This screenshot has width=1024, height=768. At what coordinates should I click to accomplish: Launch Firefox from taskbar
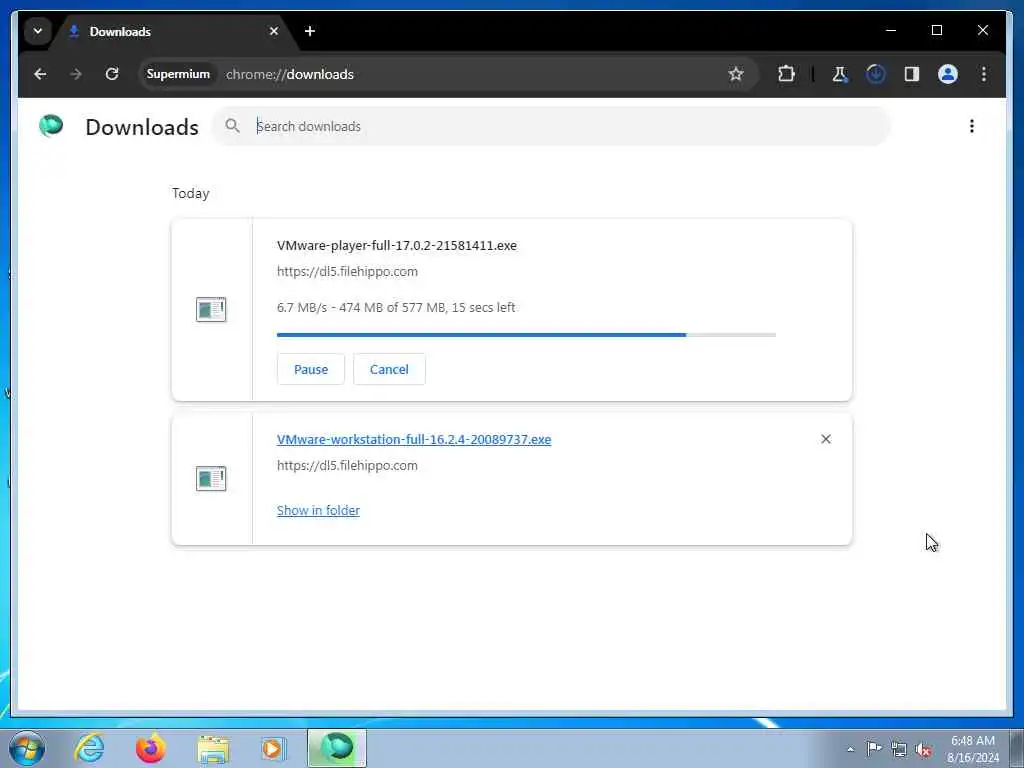coord(150,748)
